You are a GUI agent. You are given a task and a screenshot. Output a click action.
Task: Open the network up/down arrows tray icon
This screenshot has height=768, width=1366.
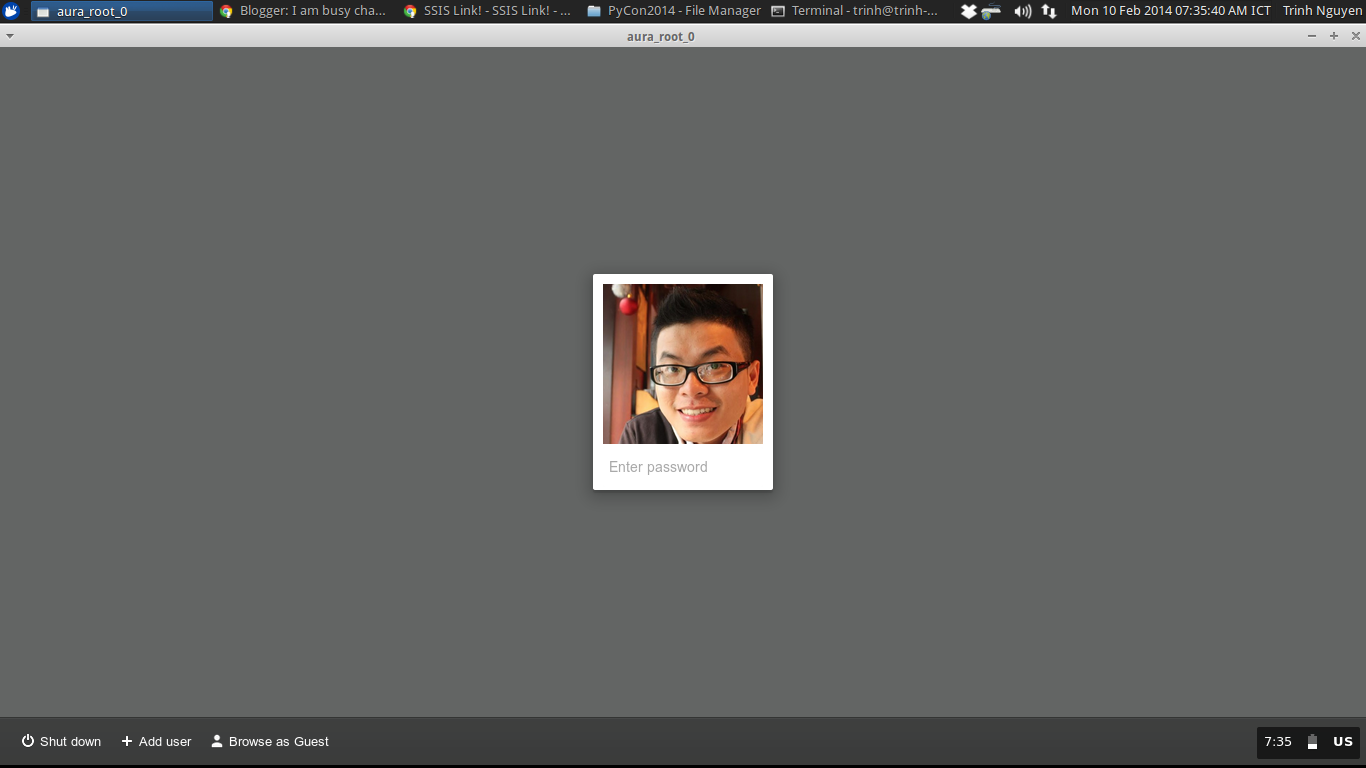pos(1049,11)
